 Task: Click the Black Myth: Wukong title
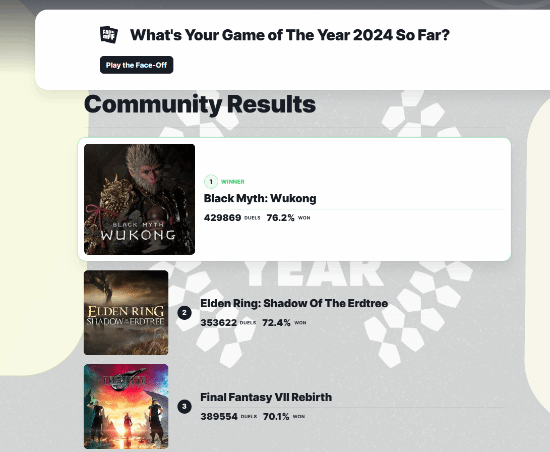point(260,198)
